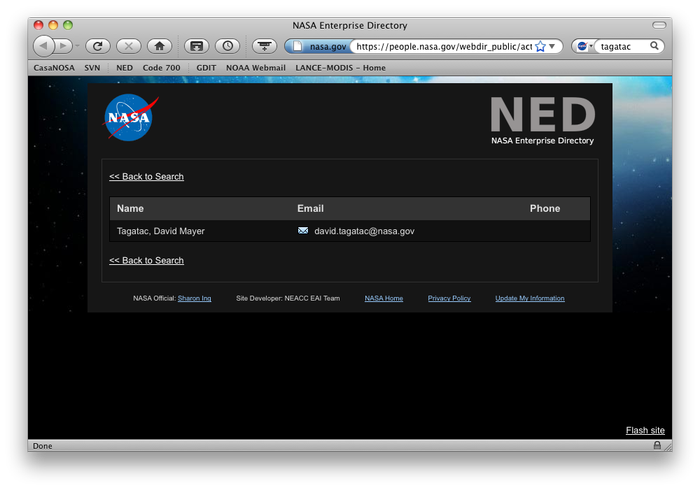700x490 pixels.
Task: Open the history clock icon
Action: point(228,46)
